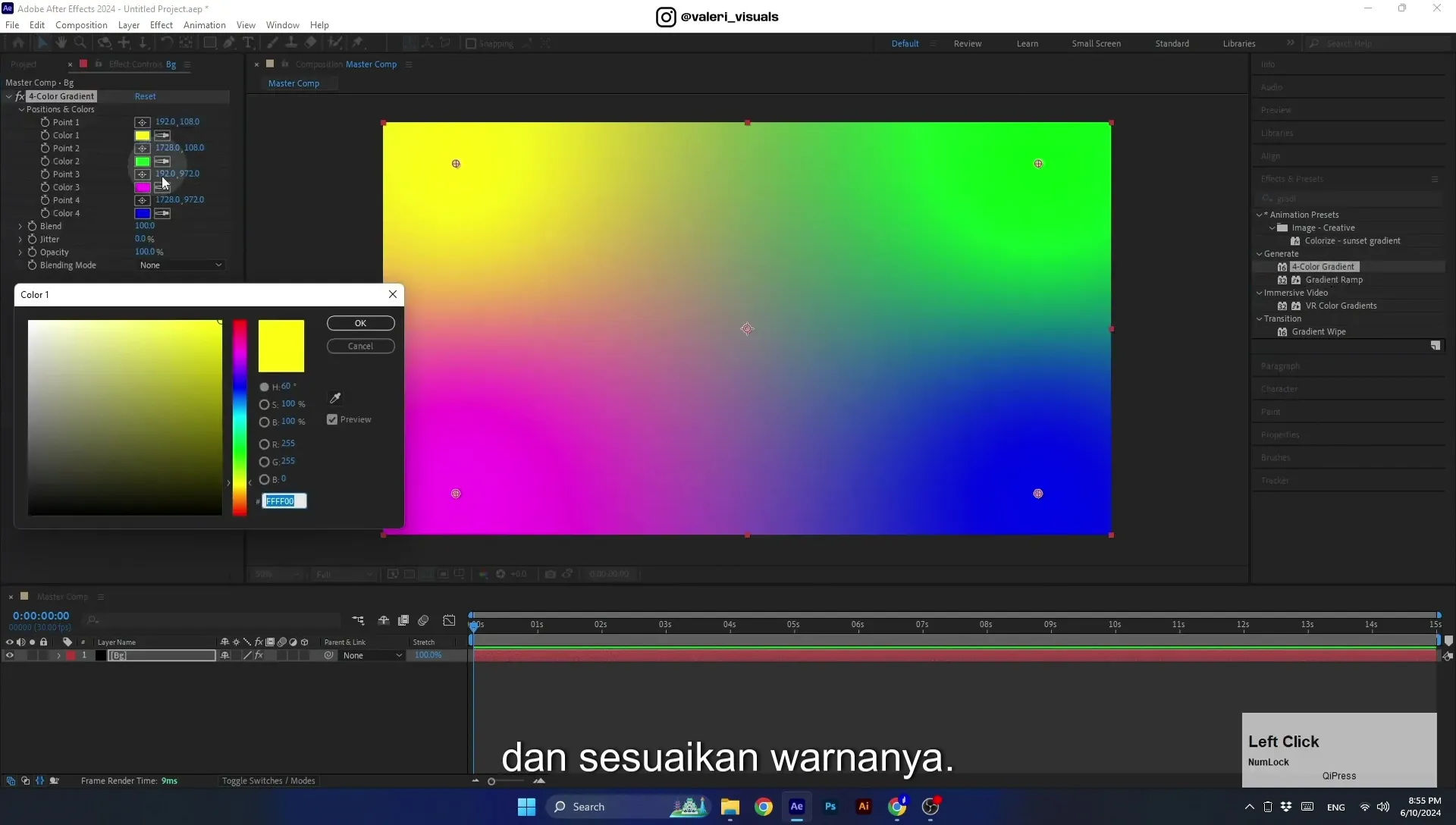This screenshot has height=825, width=1456.
Task: Click Color 1 eyedropper in Effect Controls
Action: 162,136
